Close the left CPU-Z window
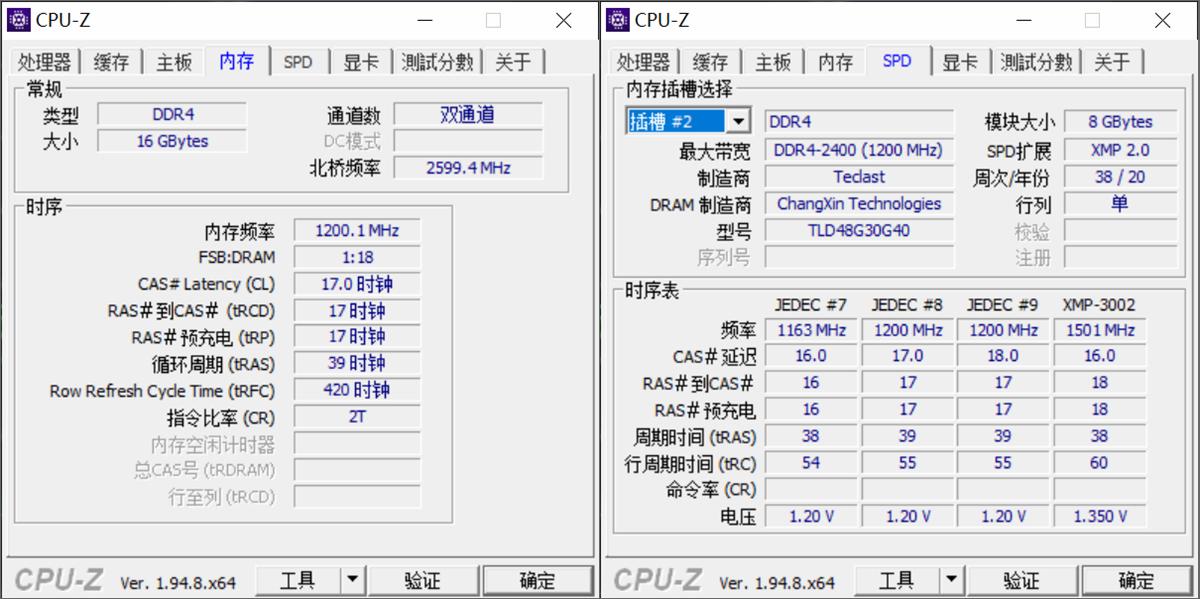The width and height of the screenshot is (1200, 599). 564,20
